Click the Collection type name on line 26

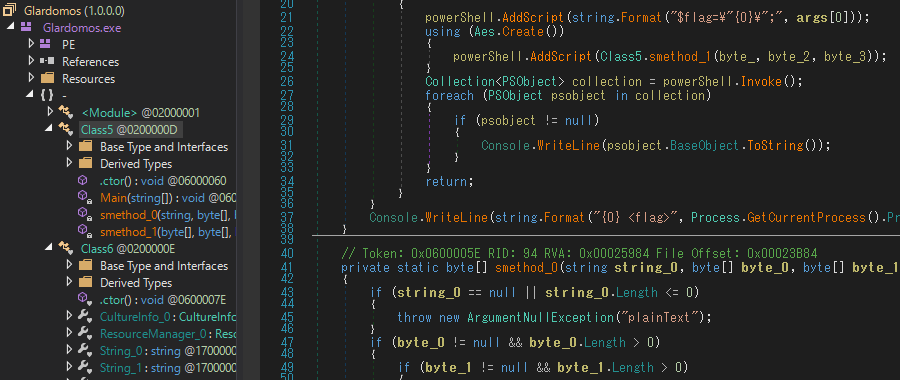tap(460, 82)
